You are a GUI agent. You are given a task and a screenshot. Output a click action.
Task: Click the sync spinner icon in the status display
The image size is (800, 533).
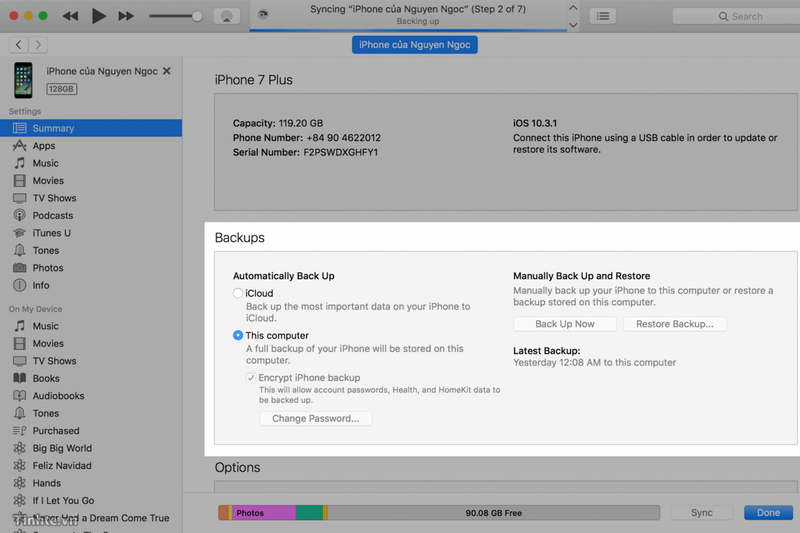click(263, 14)
